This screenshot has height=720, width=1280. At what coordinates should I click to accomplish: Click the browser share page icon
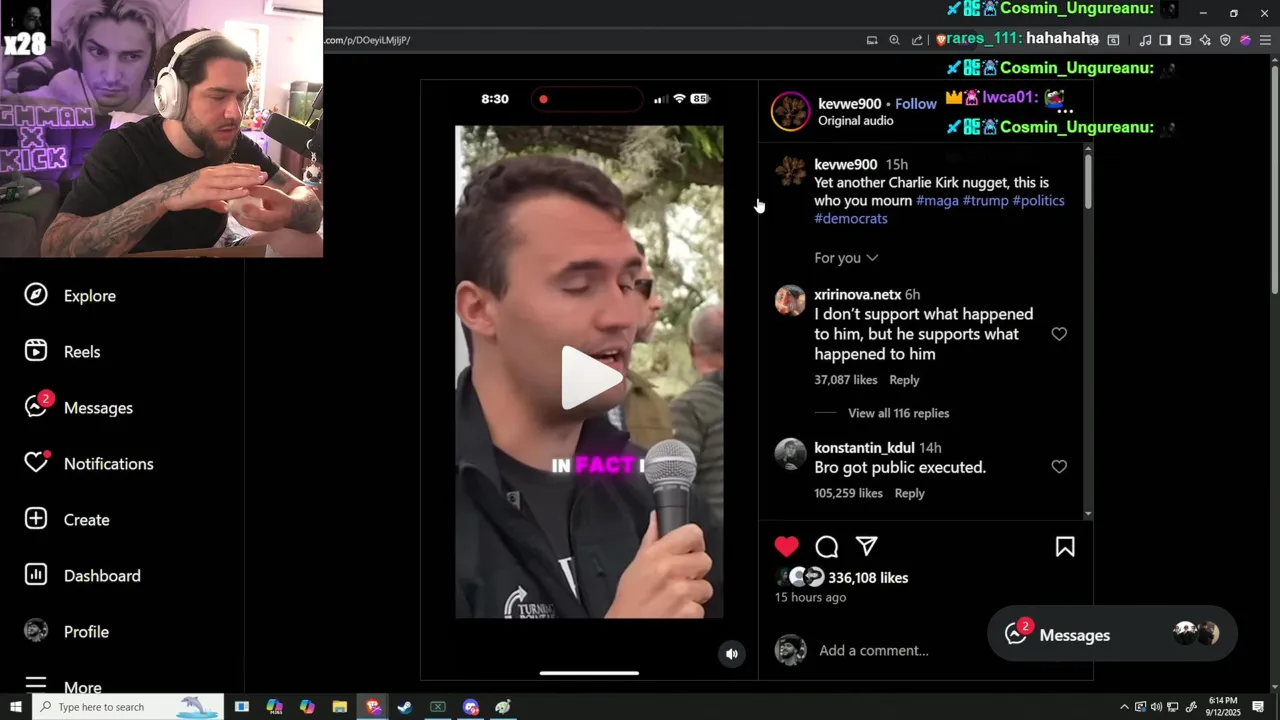click(x=918, y=40)
